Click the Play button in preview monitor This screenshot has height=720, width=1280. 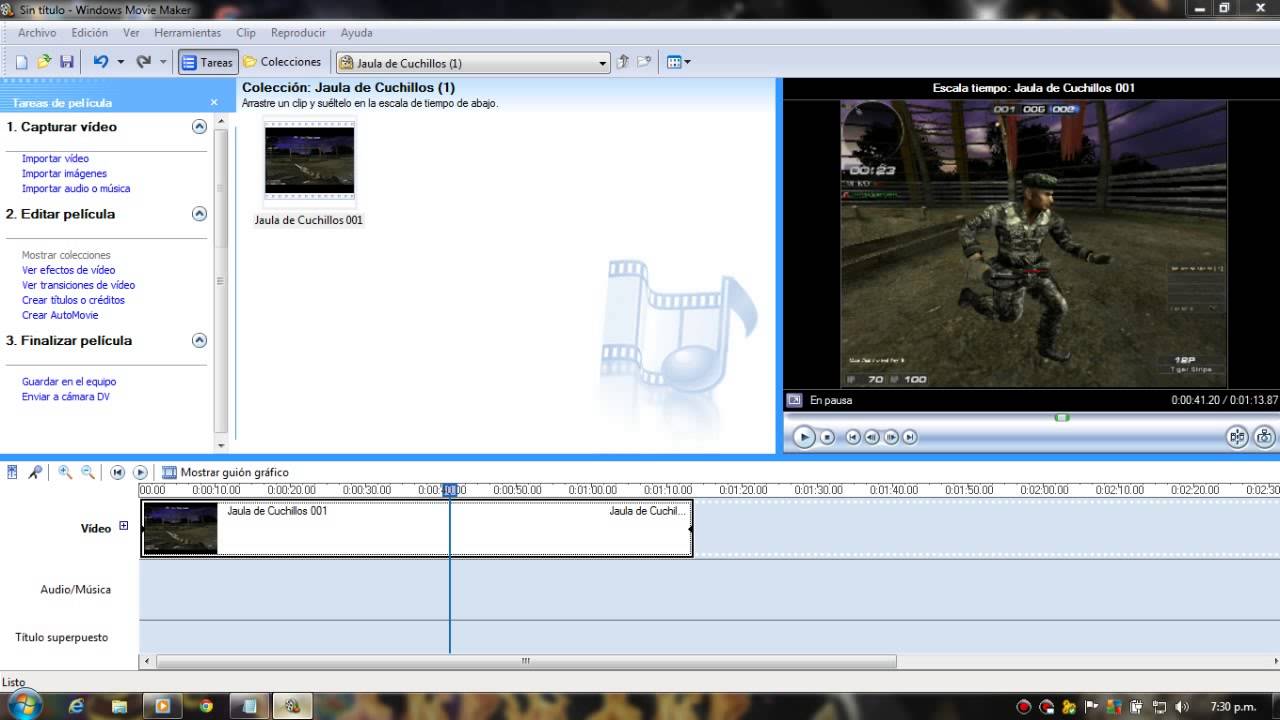point(803,437)
